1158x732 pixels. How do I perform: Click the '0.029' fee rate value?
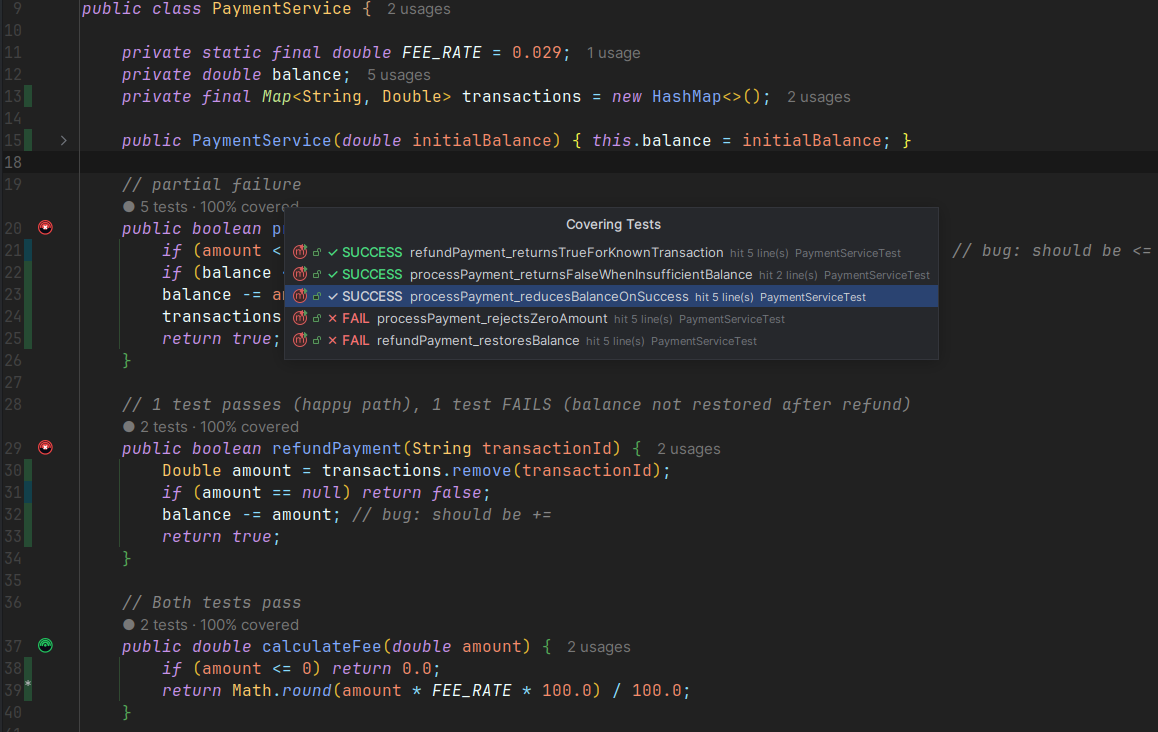[537, 53]
